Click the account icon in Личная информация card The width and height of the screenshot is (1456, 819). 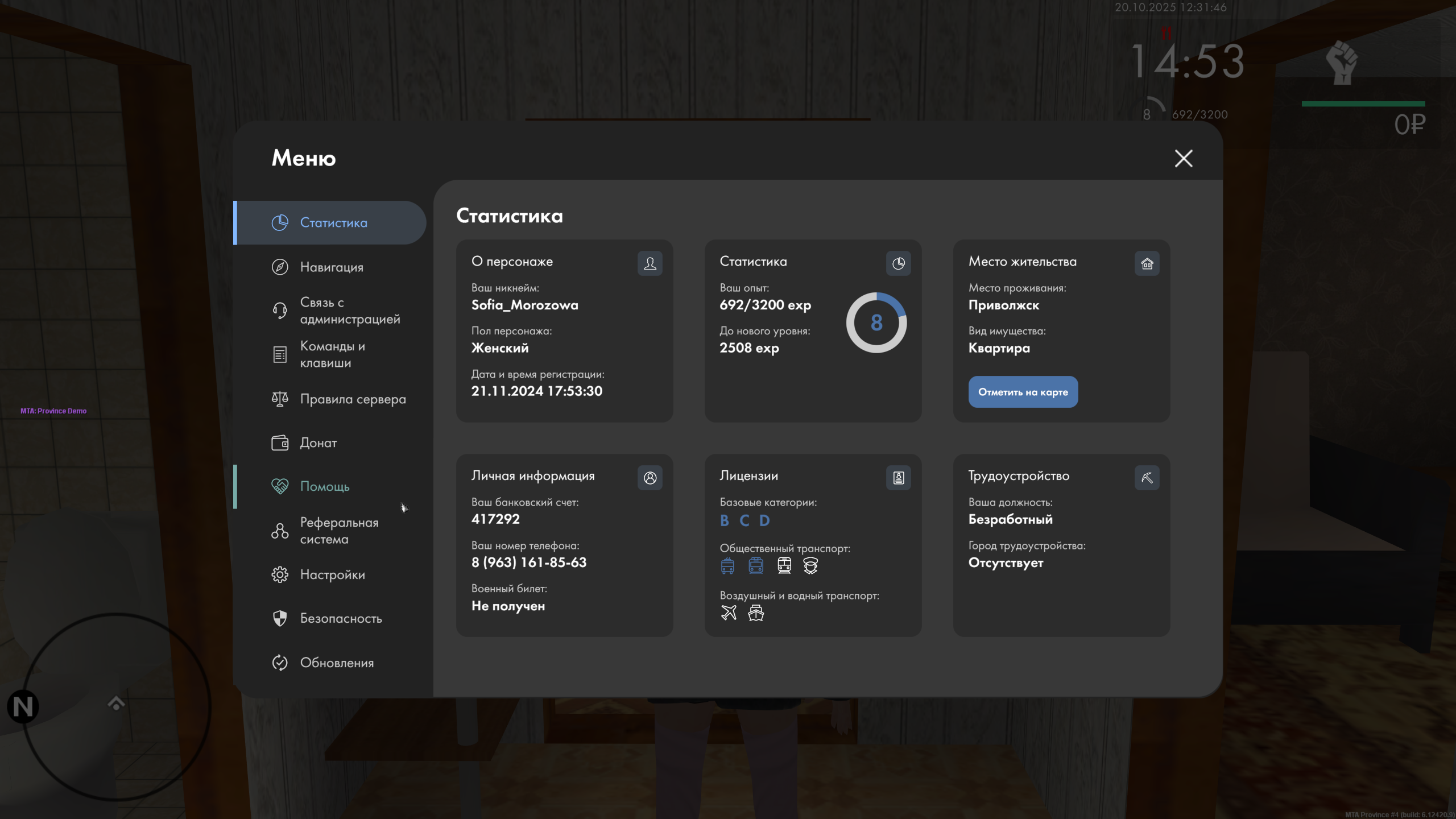tap(650, 478)
